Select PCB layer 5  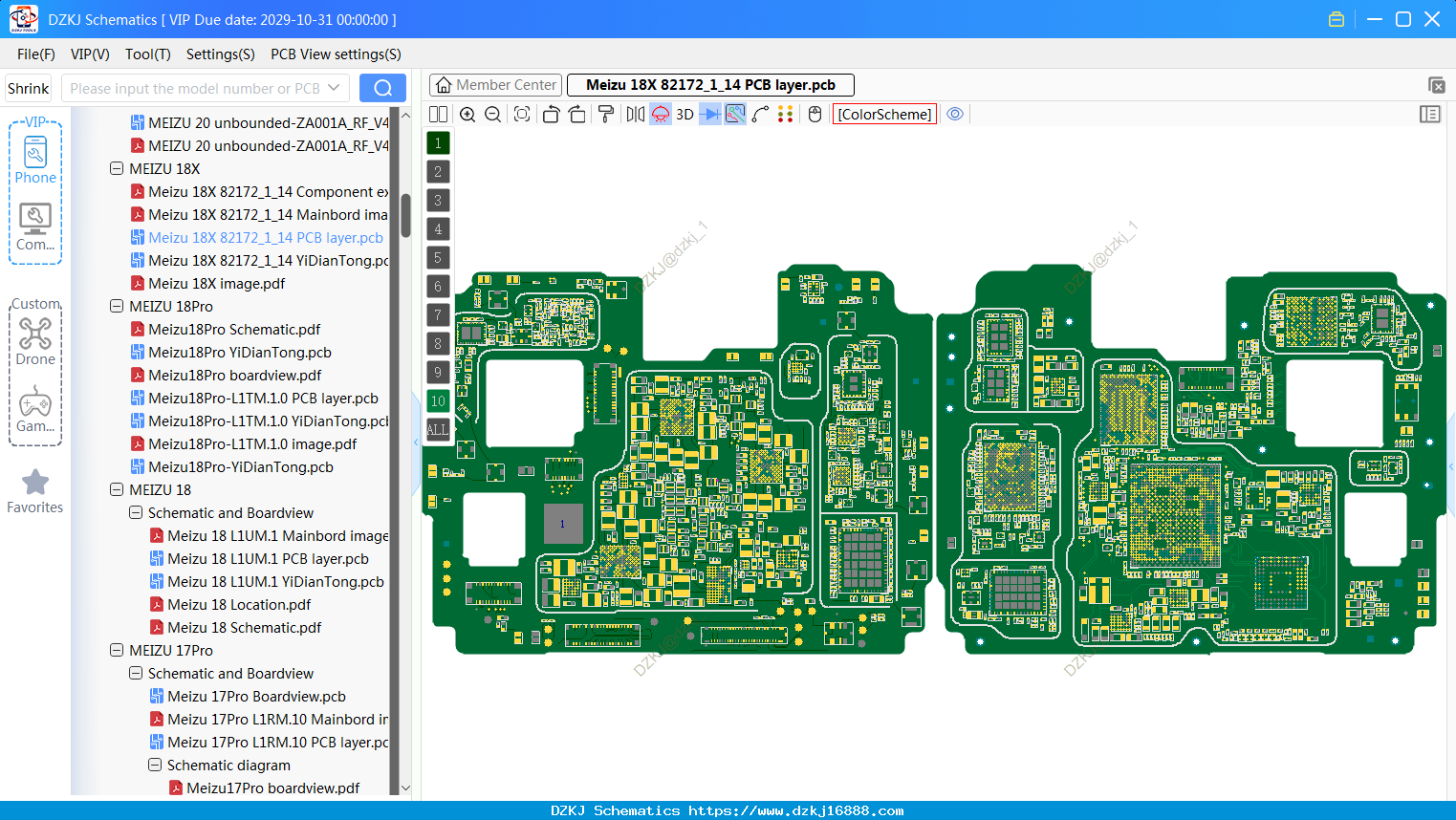pos(438,258)
